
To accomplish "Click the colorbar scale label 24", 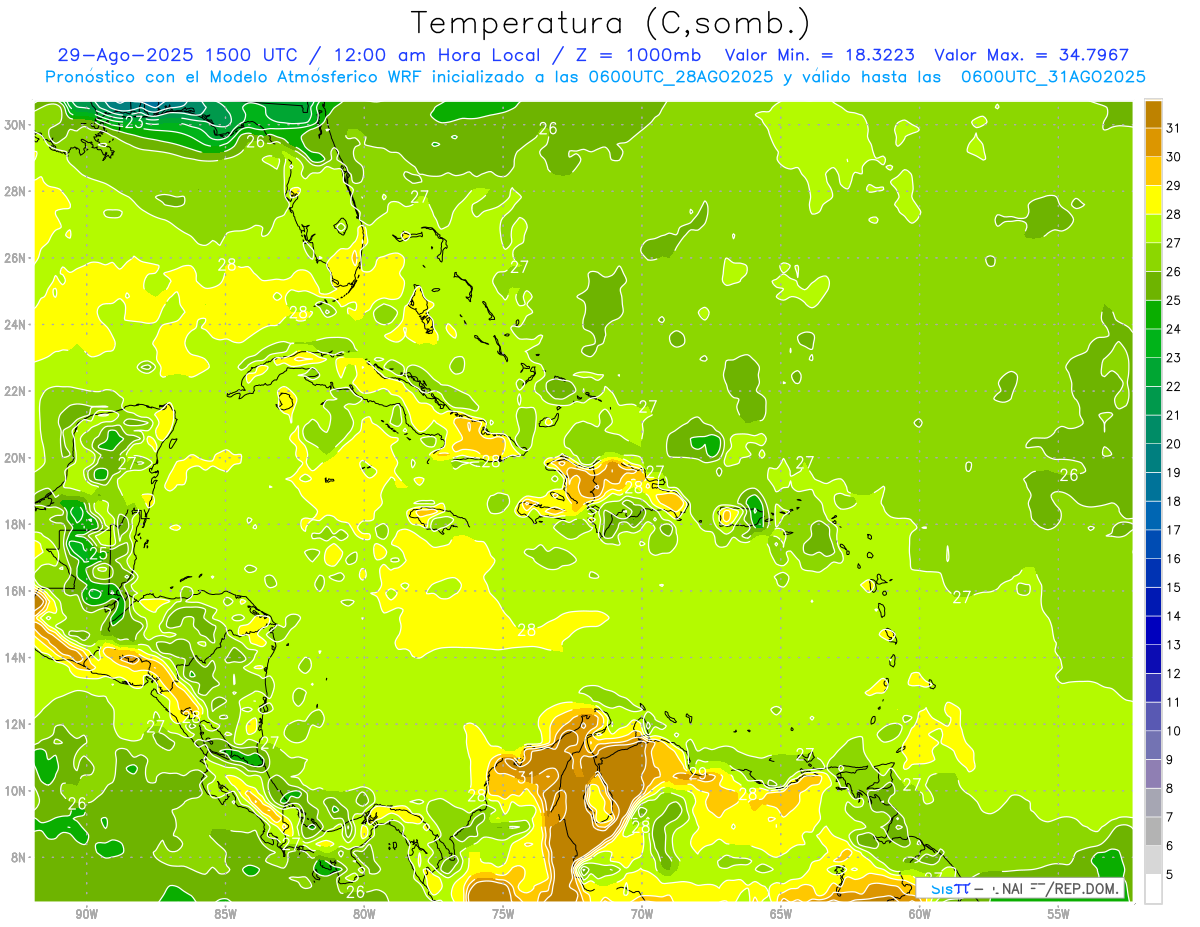I will pyautogui.click(x=1173, y=328).
